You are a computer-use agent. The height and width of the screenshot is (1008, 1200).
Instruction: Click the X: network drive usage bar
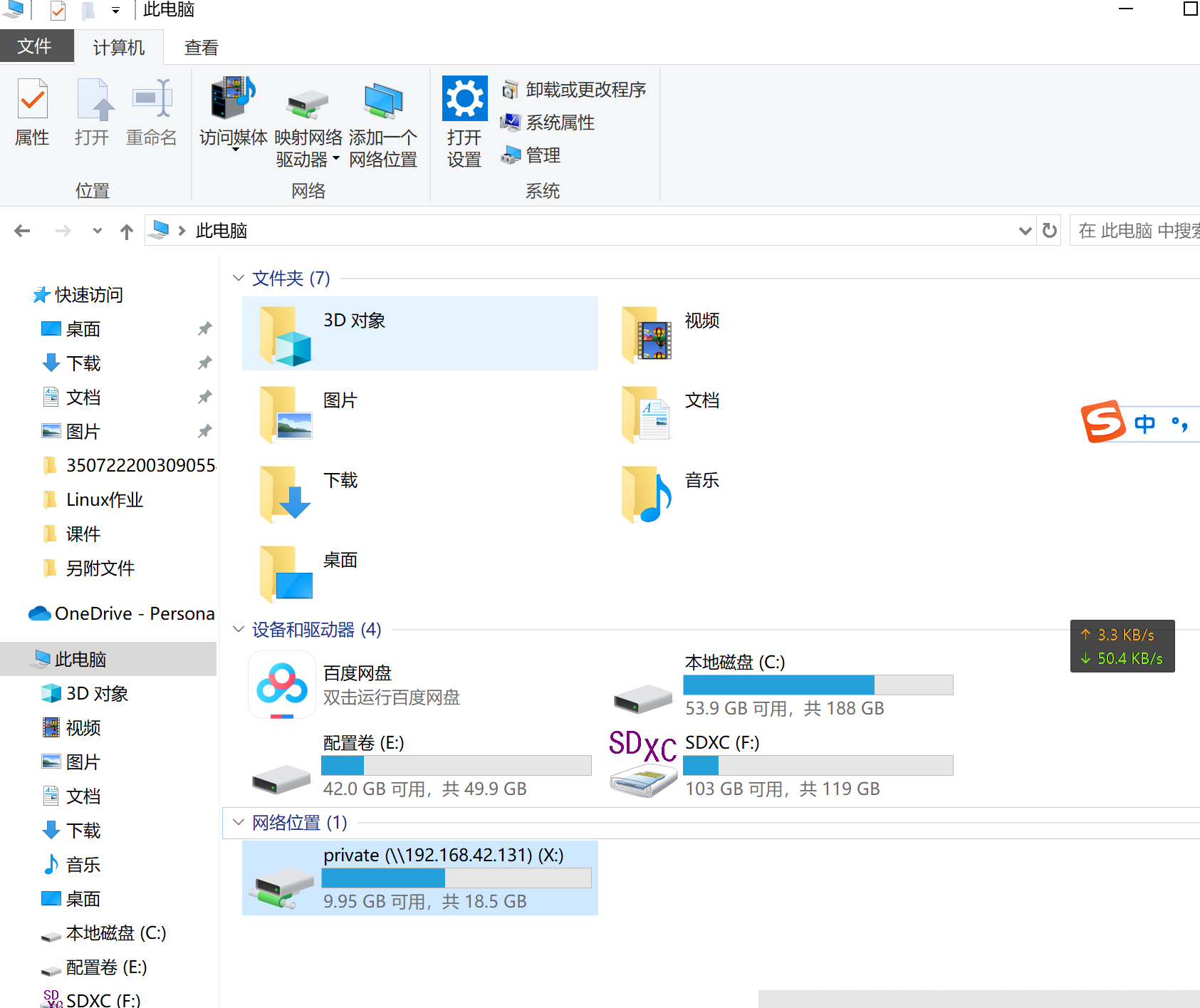pyautogui.click(x=456, y=878)
